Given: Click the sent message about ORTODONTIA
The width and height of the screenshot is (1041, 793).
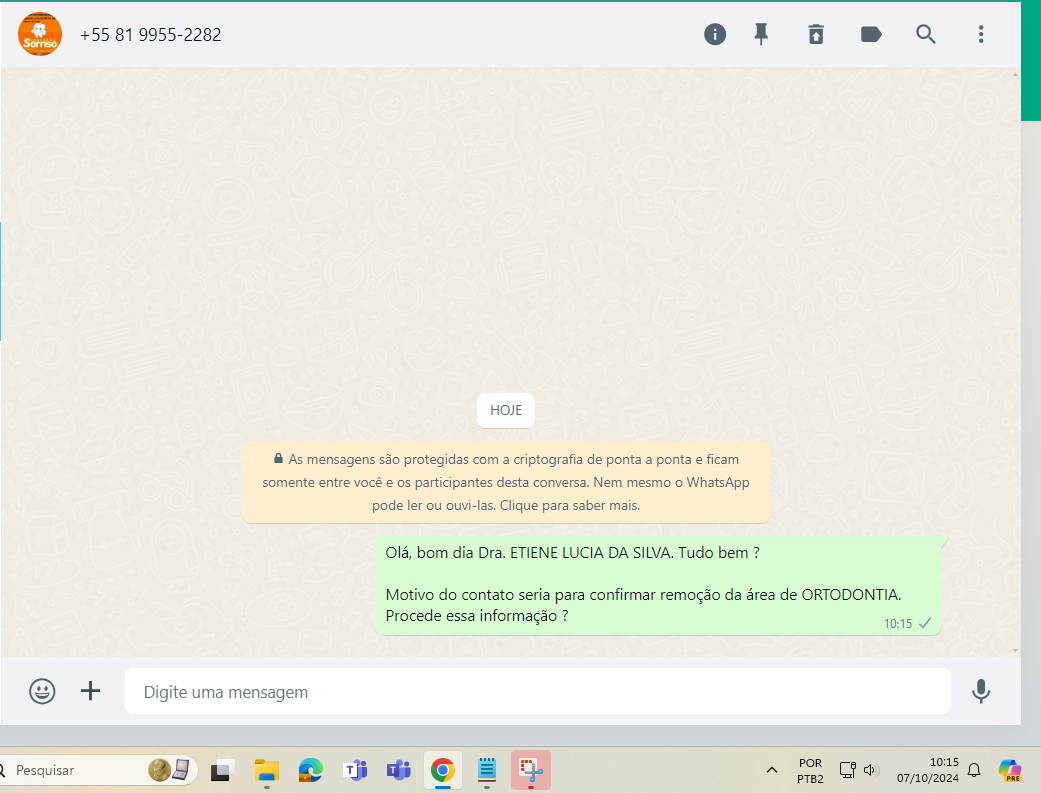Looking at the screenshot, I should (658, 585).
